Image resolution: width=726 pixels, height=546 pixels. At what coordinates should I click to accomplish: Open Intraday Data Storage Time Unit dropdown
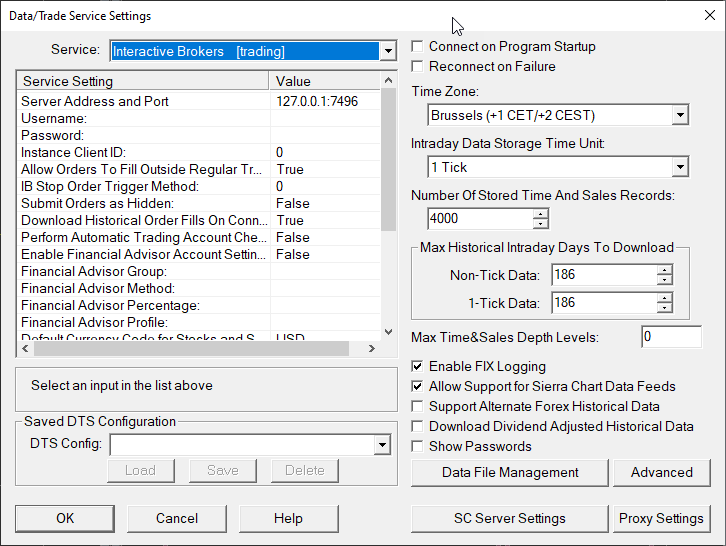(558, 167)
